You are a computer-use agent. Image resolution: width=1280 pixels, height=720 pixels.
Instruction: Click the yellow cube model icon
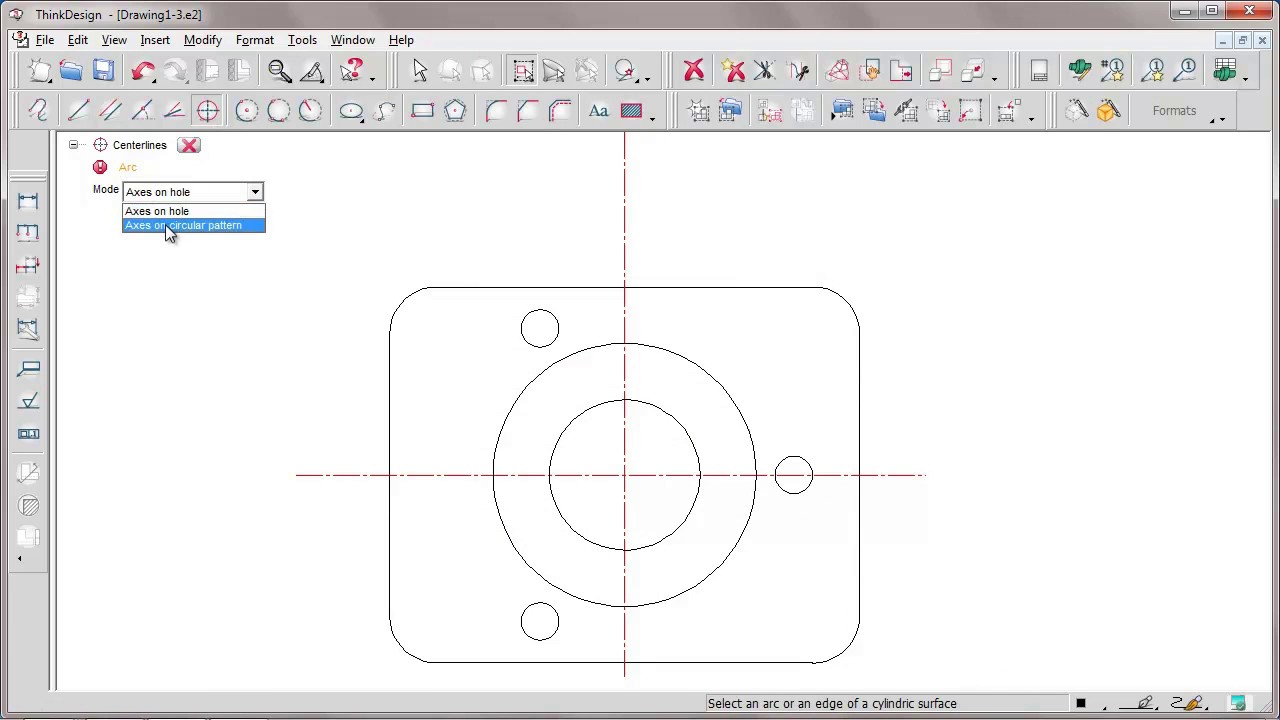point(1108,110)
